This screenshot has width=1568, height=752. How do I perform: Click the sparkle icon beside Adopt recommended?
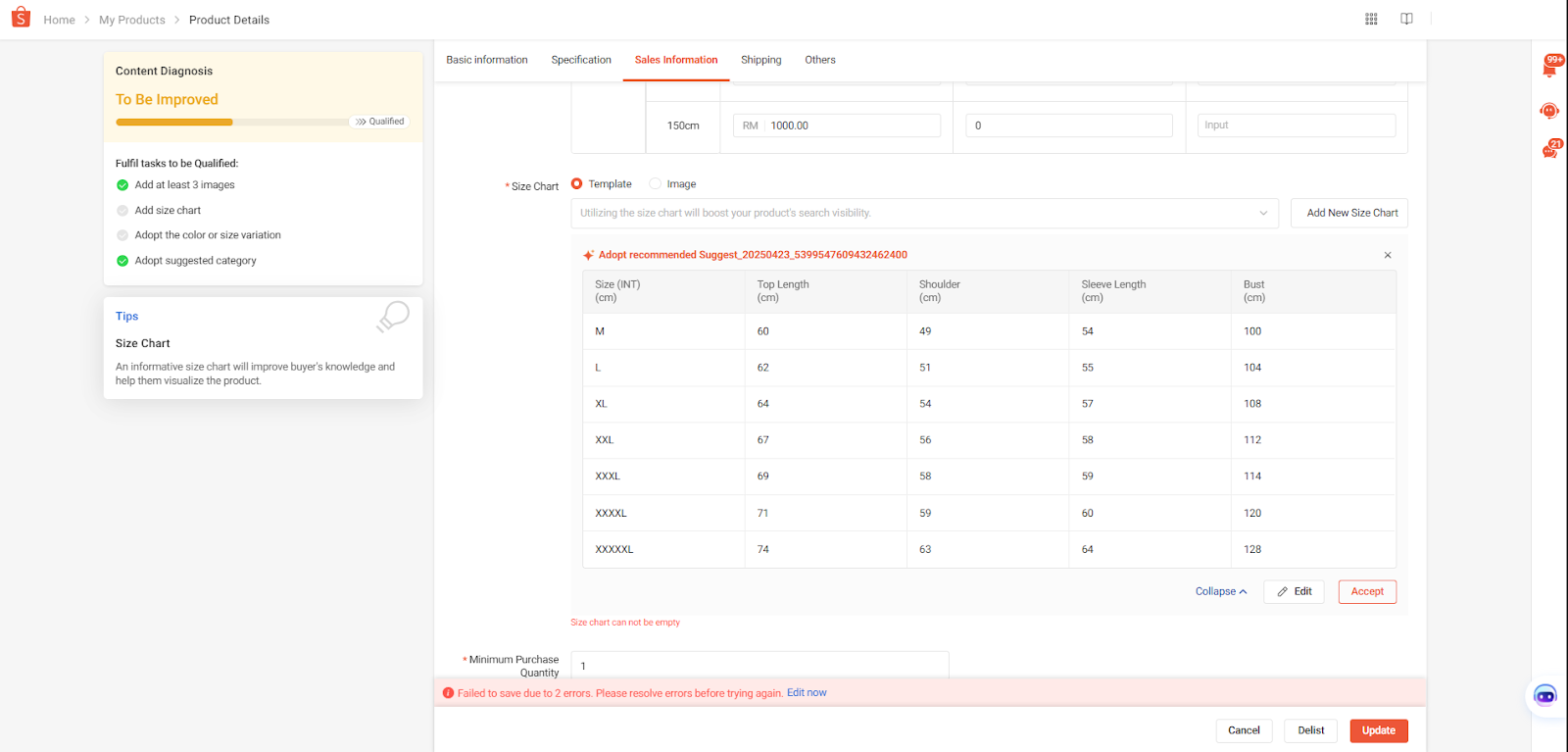coord(589,255)
